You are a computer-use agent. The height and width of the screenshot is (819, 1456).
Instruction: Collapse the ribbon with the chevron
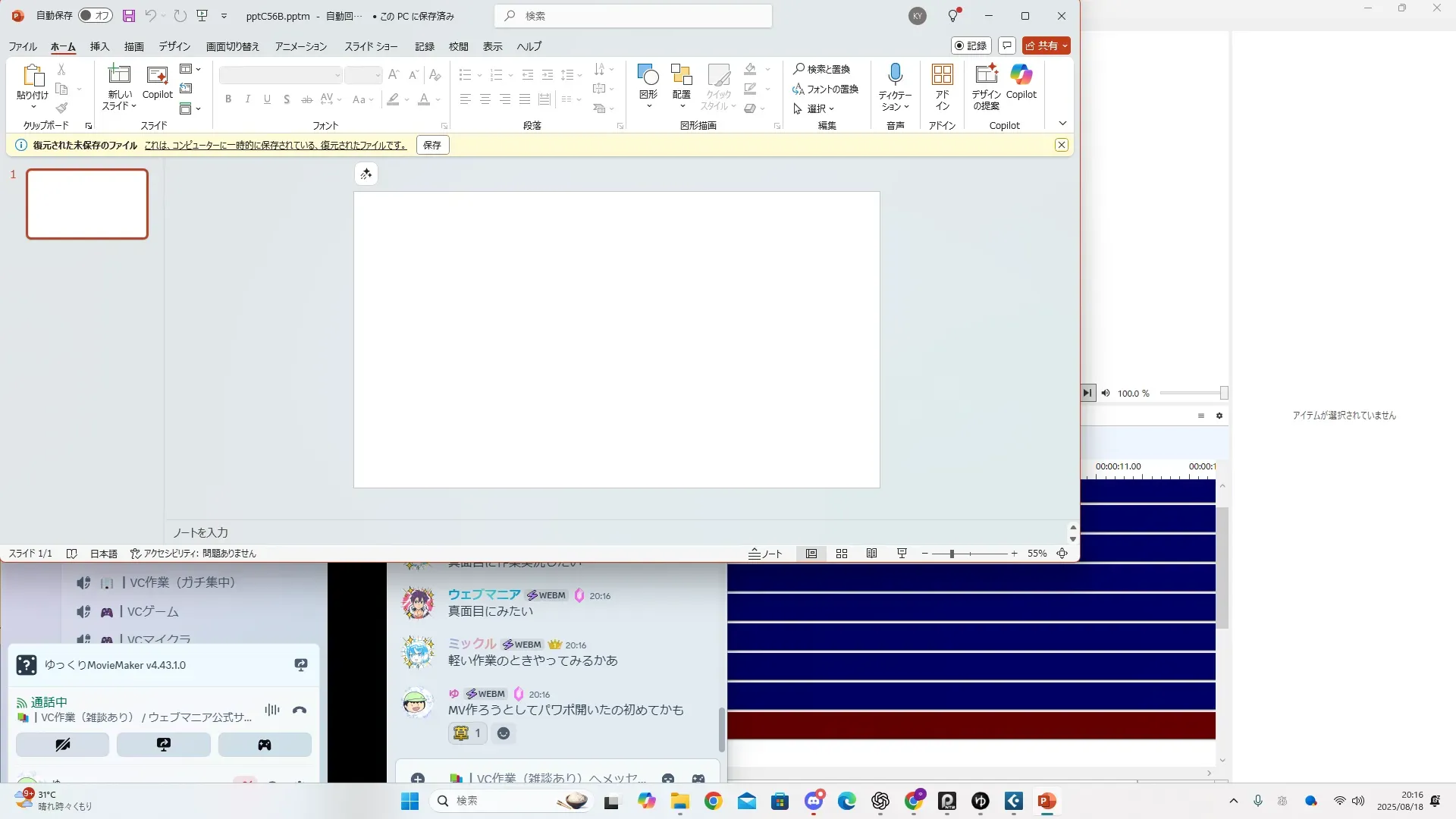(1062, 124)
